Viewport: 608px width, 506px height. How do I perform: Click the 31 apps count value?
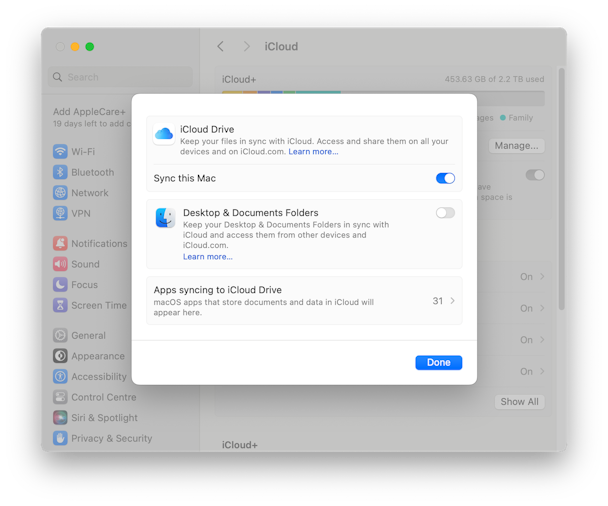[438, 301]
